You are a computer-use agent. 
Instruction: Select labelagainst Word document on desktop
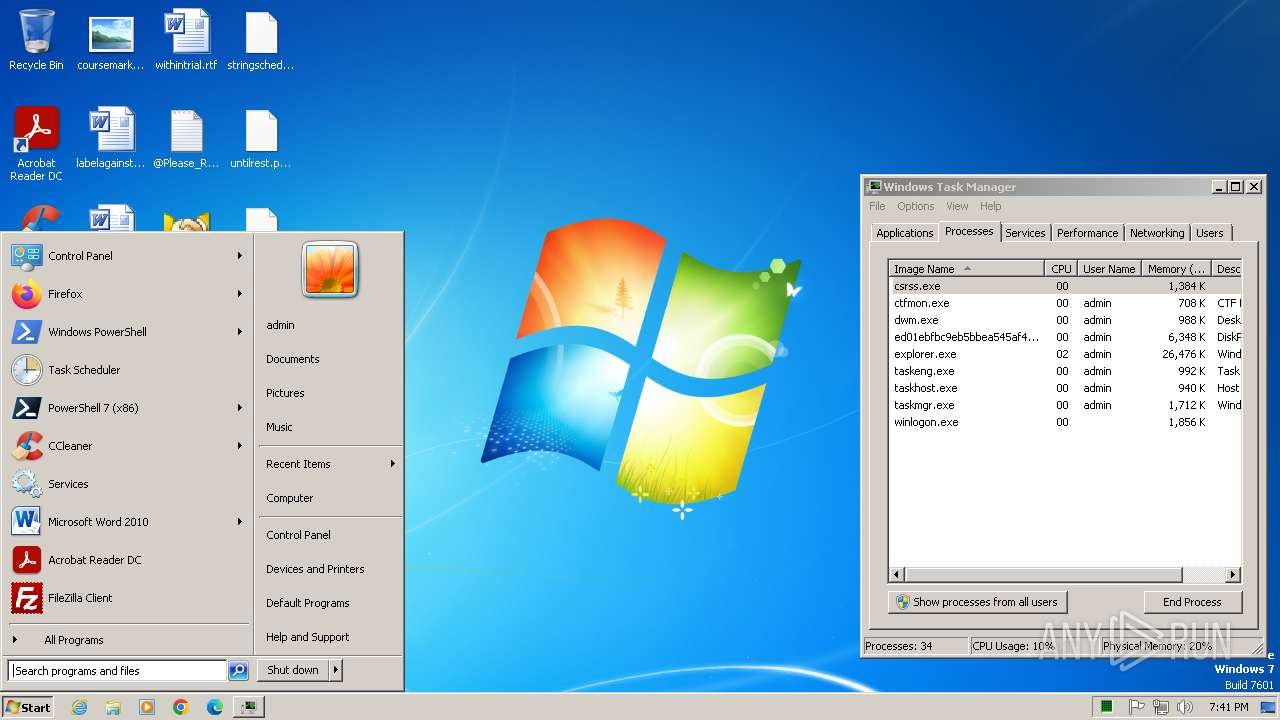pos(111,138)
